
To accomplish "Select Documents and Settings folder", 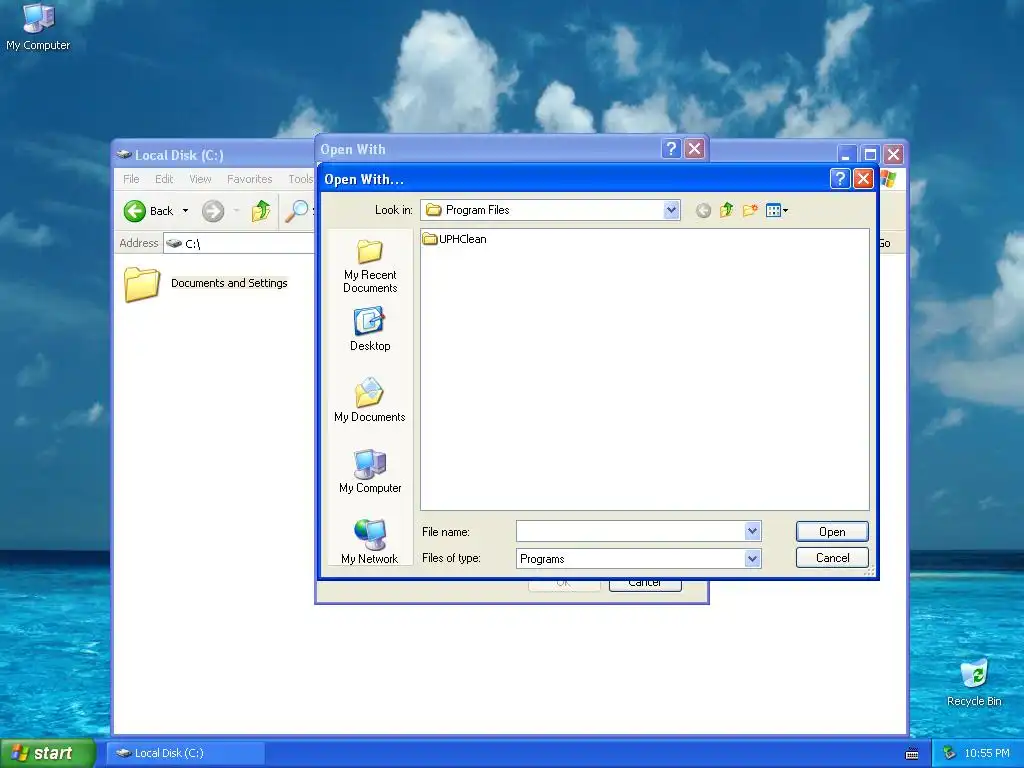I will point(206,283).
